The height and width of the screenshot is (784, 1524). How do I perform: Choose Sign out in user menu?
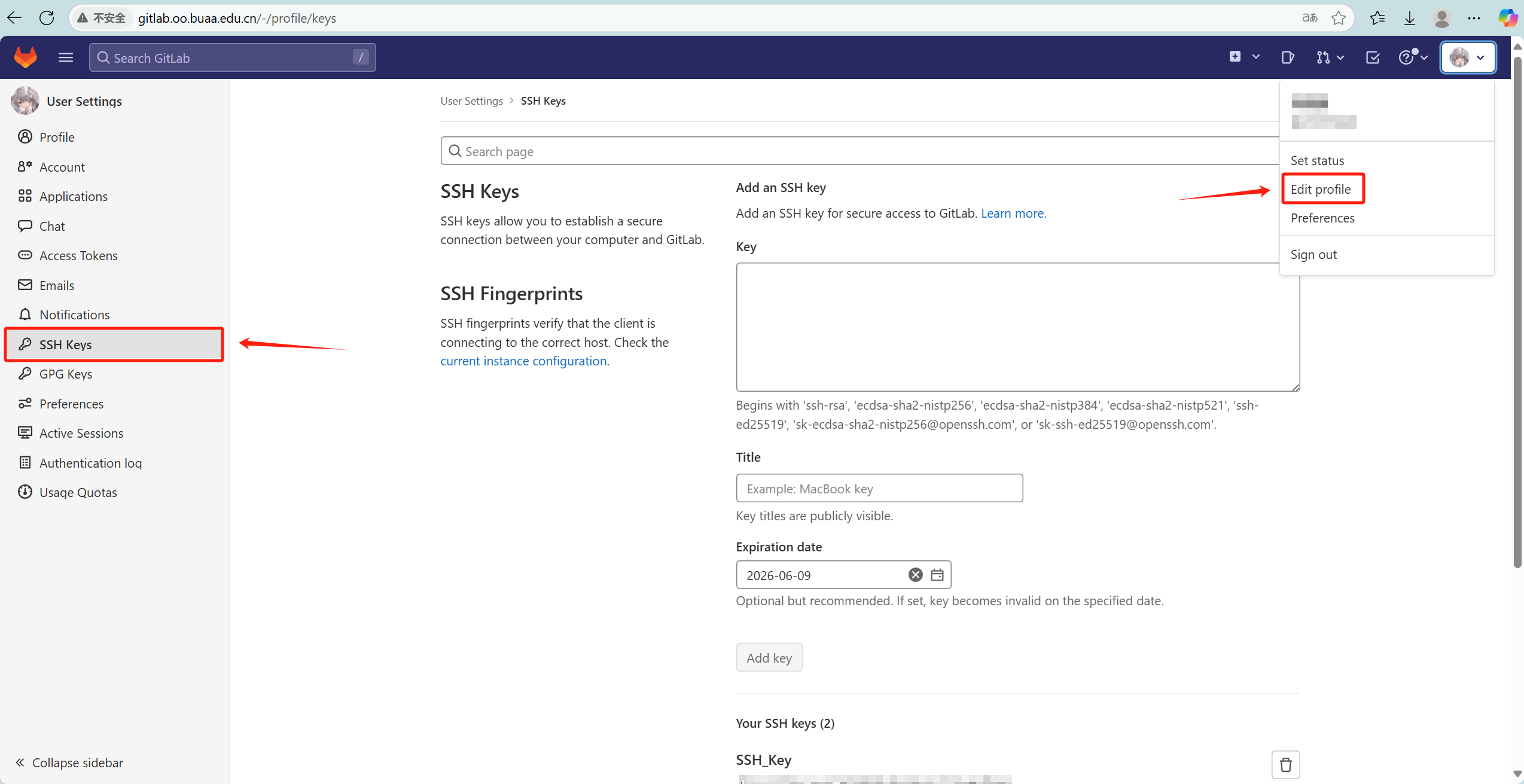1313,254
